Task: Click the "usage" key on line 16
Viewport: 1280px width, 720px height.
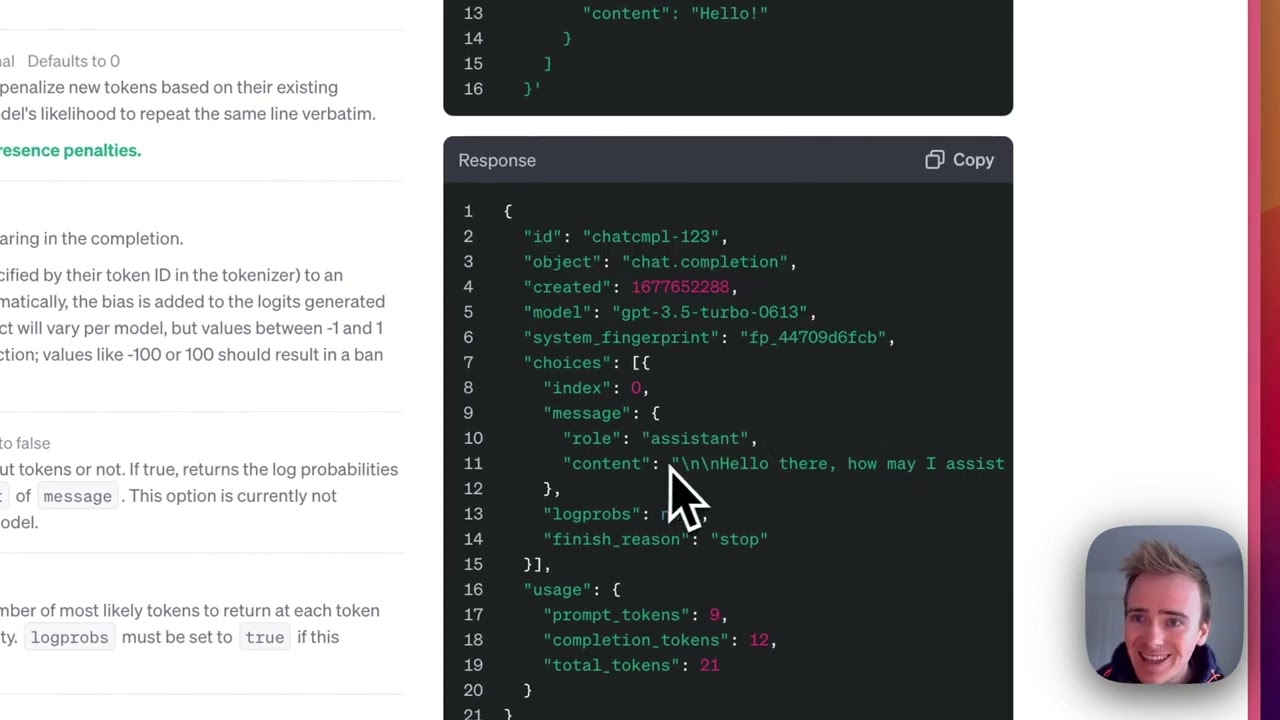Action: pos(558,590)
